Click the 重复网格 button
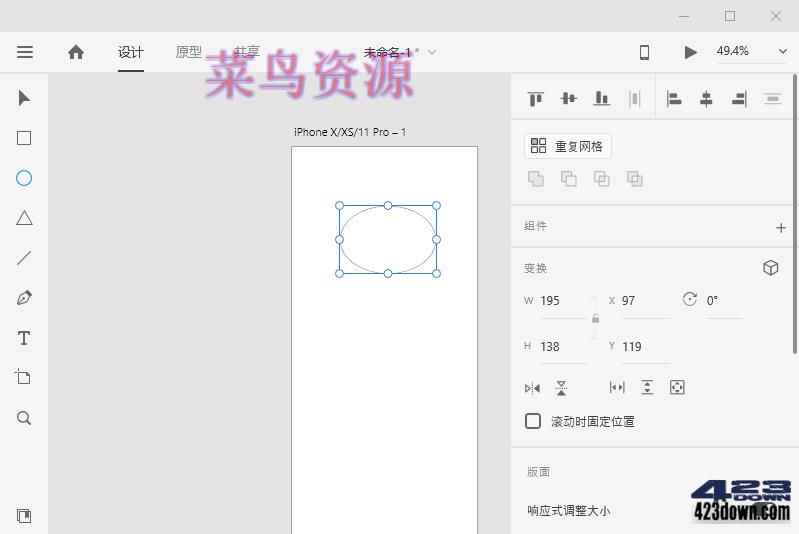799x534 pixels. [x=568, y=146]
